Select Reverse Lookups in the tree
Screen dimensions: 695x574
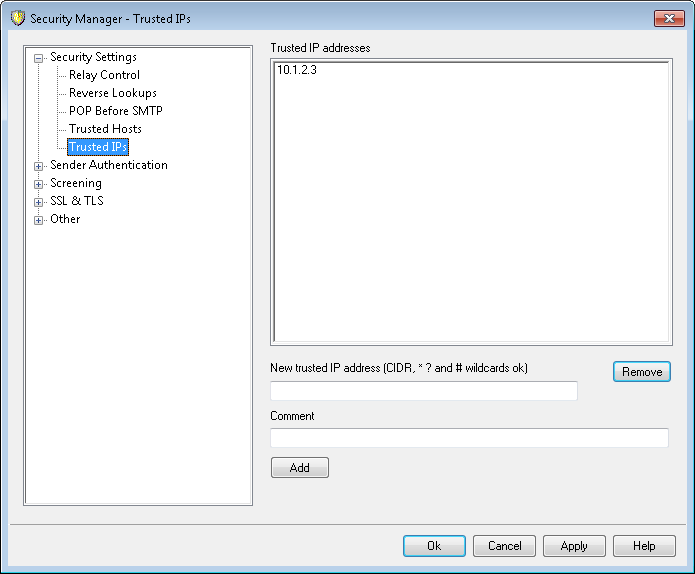pyautogui.click(x=112, y=93)
